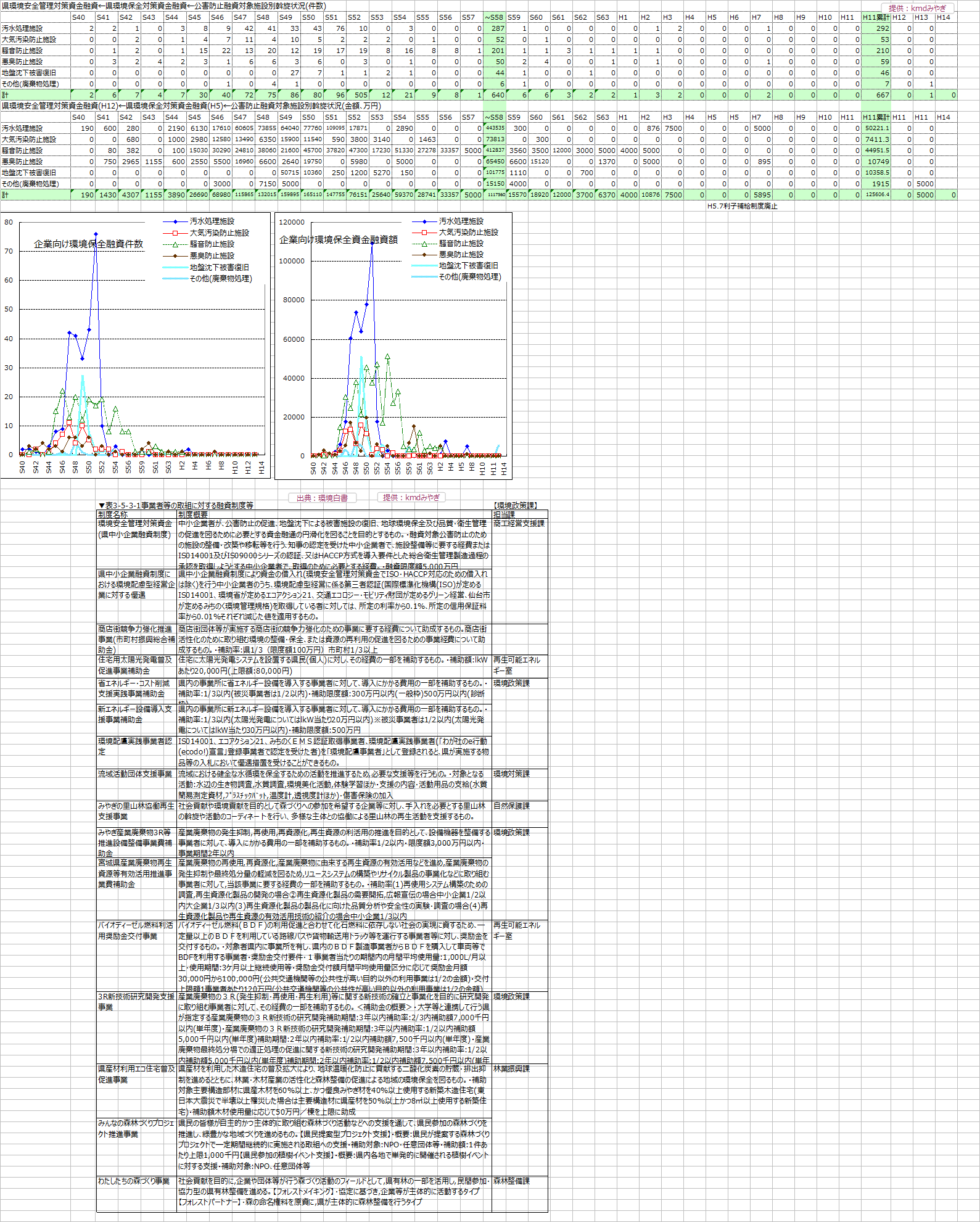Viewport: 980px width, 1222px height.
Task: Select the 3R新技術研究開発支援事業 program cell
Action: tap(137, 1027)
